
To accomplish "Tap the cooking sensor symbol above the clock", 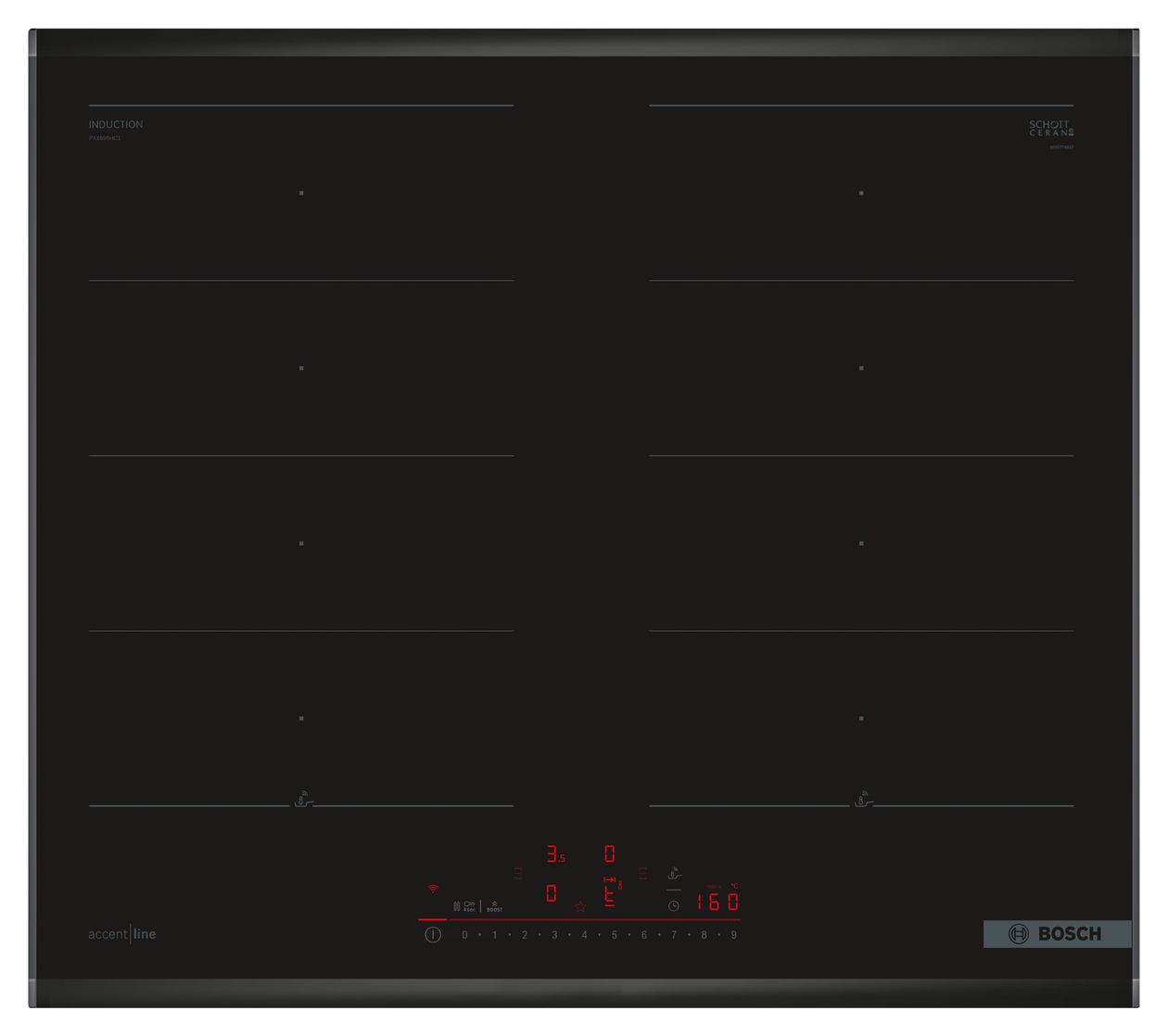I will click(674, 874).
